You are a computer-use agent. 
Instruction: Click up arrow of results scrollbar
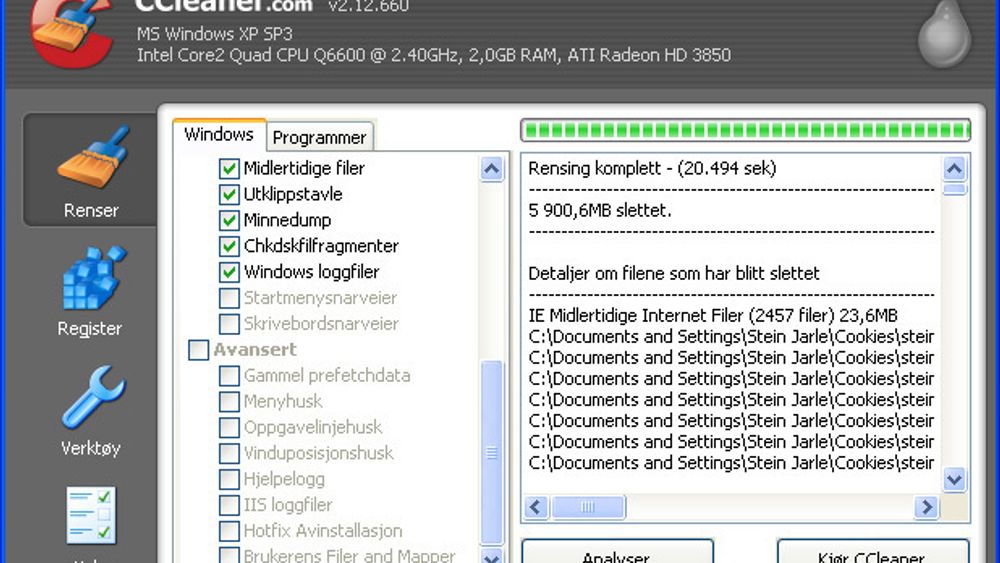coord(955,169)
